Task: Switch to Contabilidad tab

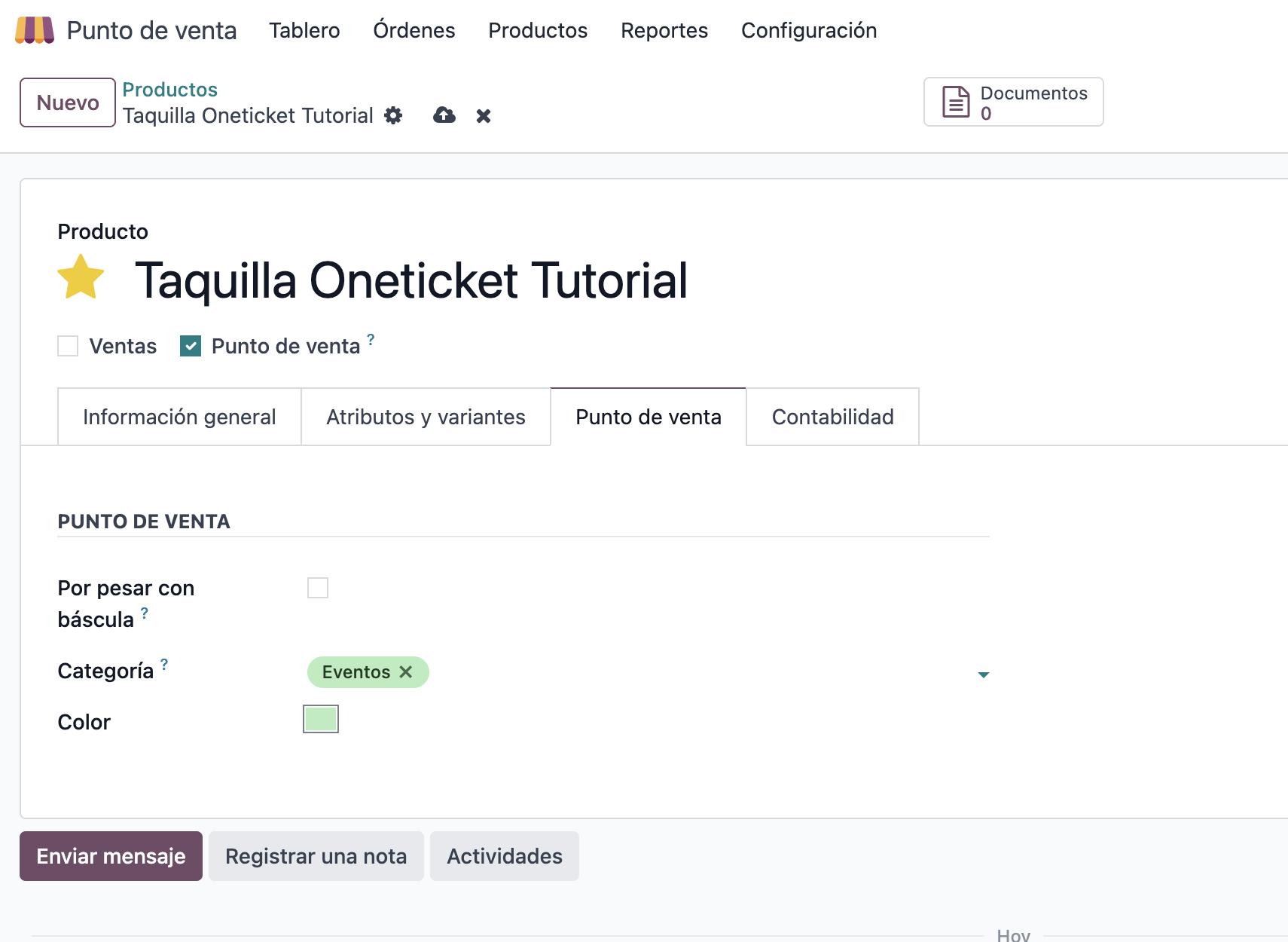Action: (833, 417)
